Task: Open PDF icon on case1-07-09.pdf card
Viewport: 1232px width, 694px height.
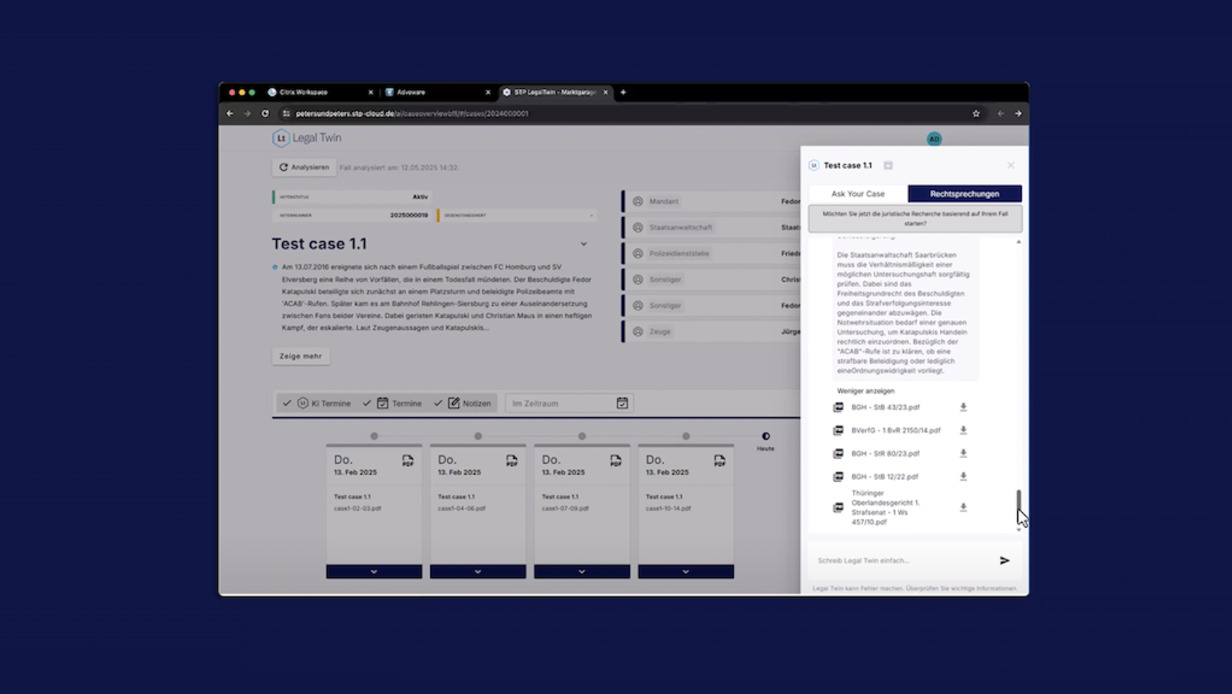Action: click(x=616, y=461)
